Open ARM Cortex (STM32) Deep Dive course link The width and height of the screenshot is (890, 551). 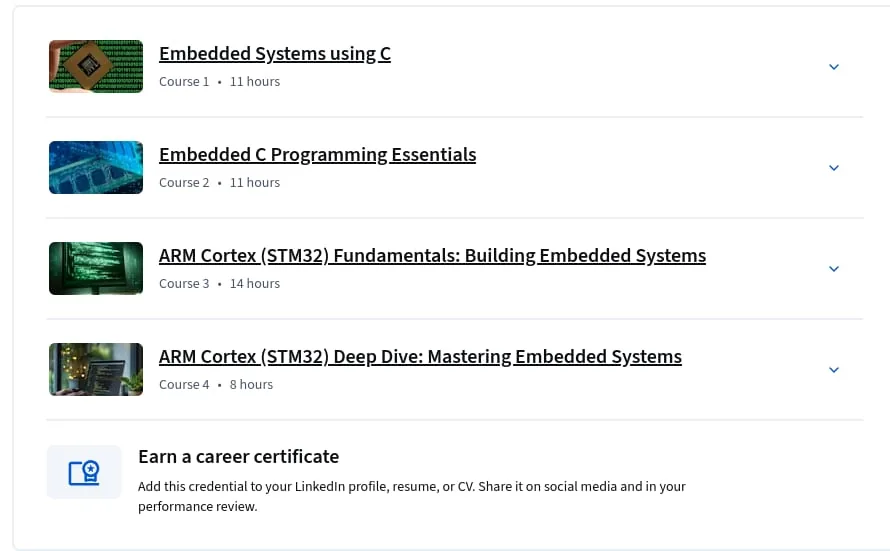click(420, 356)
